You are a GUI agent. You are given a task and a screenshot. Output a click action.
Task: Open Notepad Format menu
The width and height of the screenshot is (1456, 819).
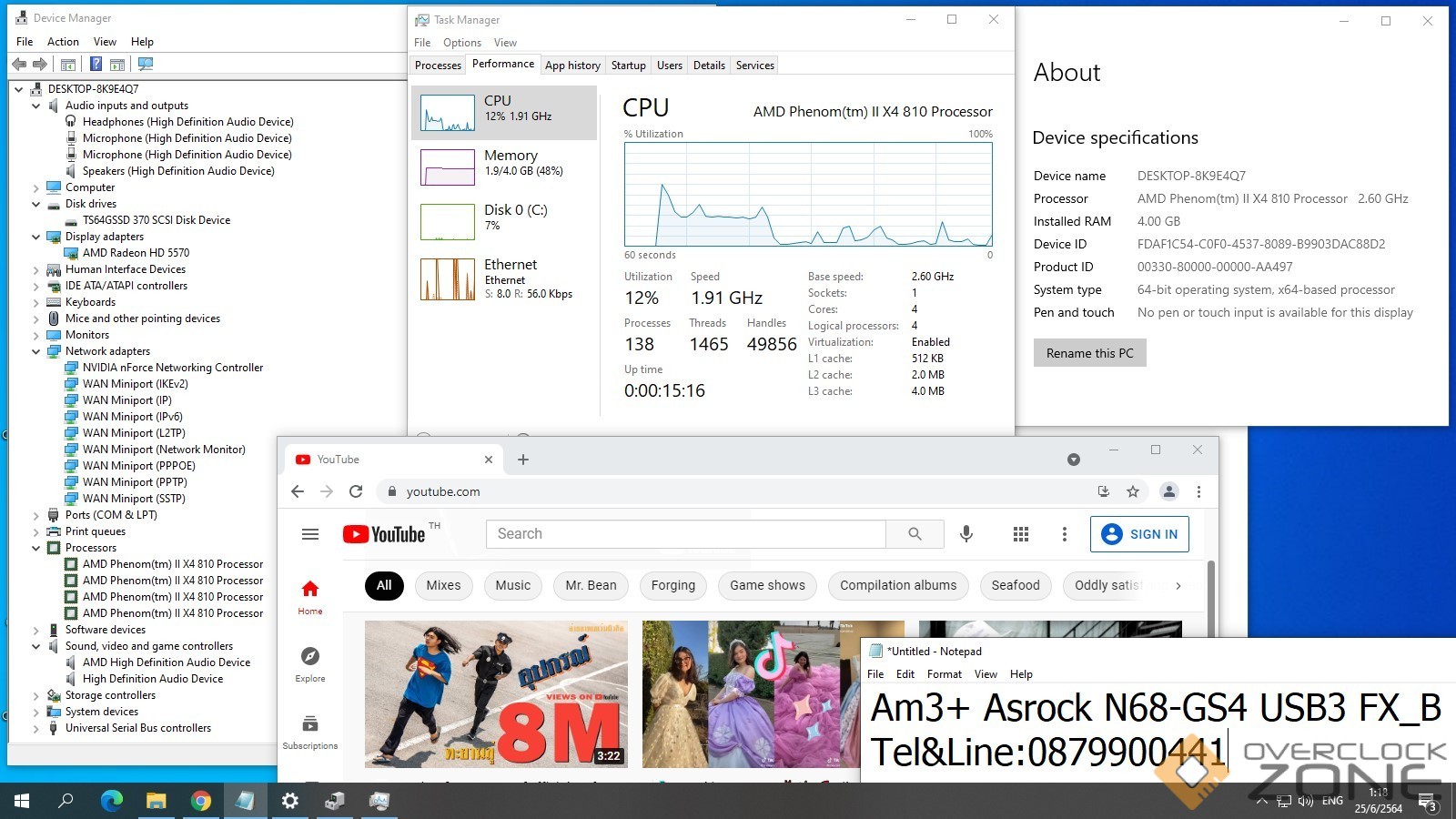click(944, 674)
